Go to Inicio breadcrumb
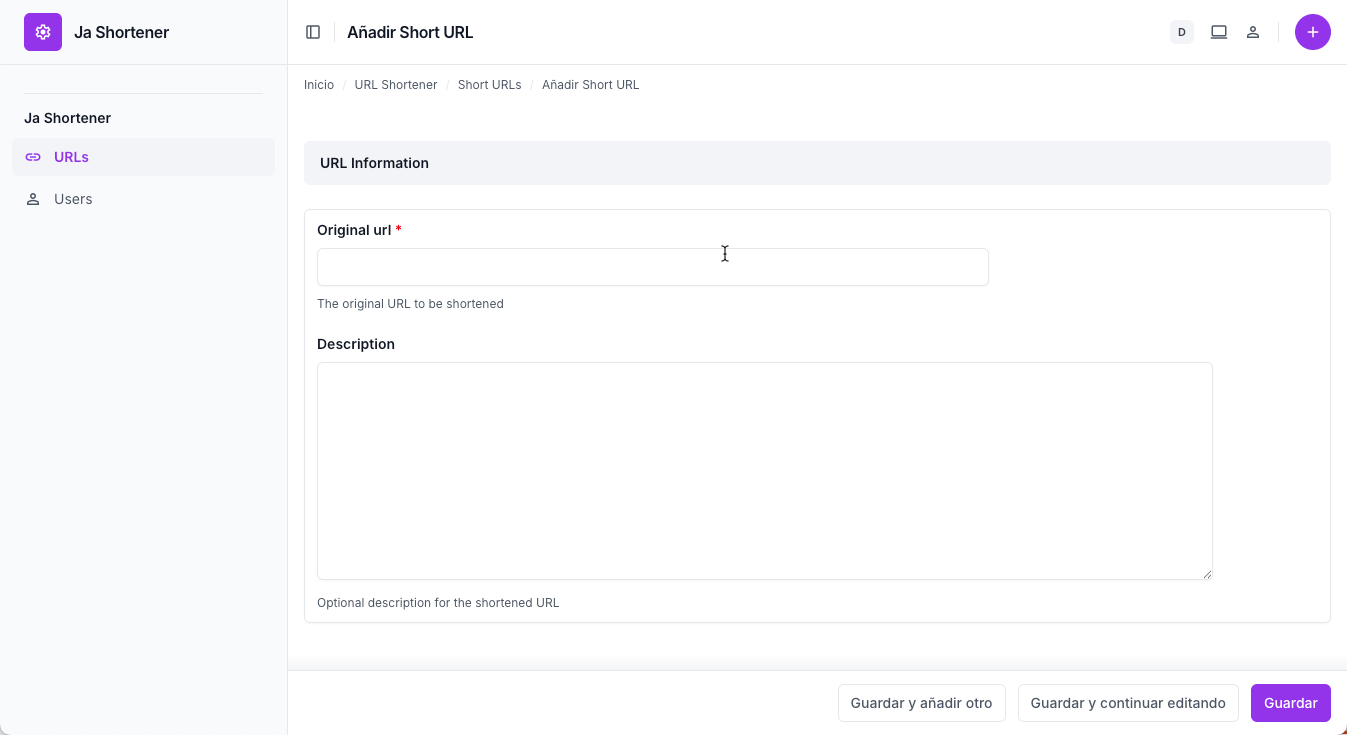The height and width of the screenshot is (735, 1347). point(319,85)
